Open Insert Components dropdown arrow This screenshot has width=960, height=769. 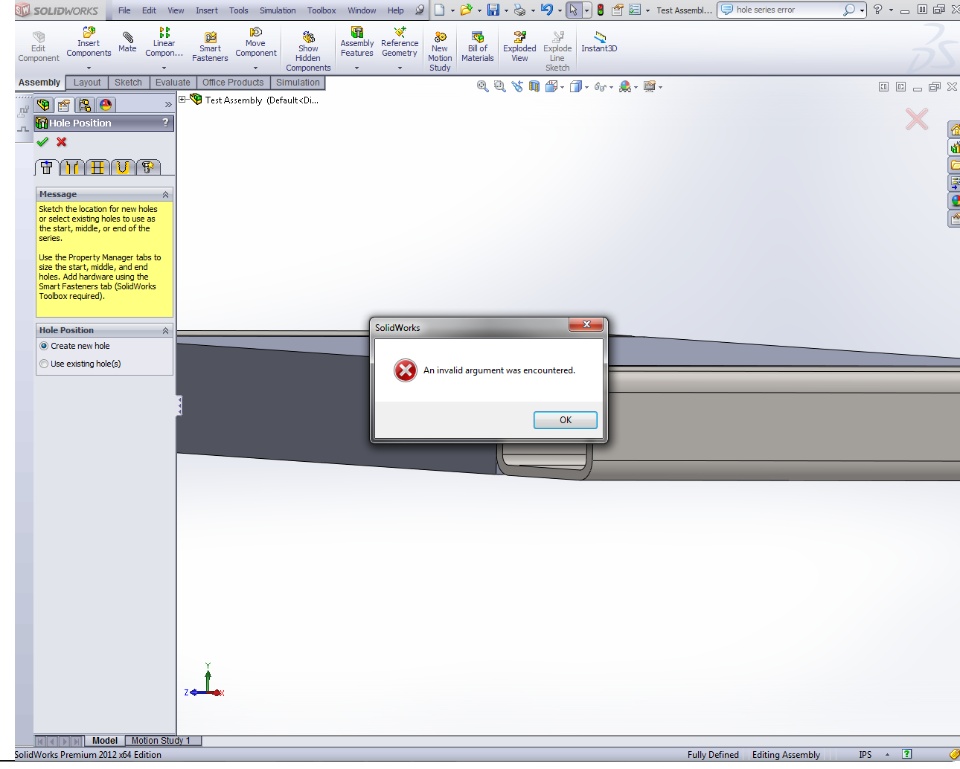pyautogui.click(x=89, y=68)
